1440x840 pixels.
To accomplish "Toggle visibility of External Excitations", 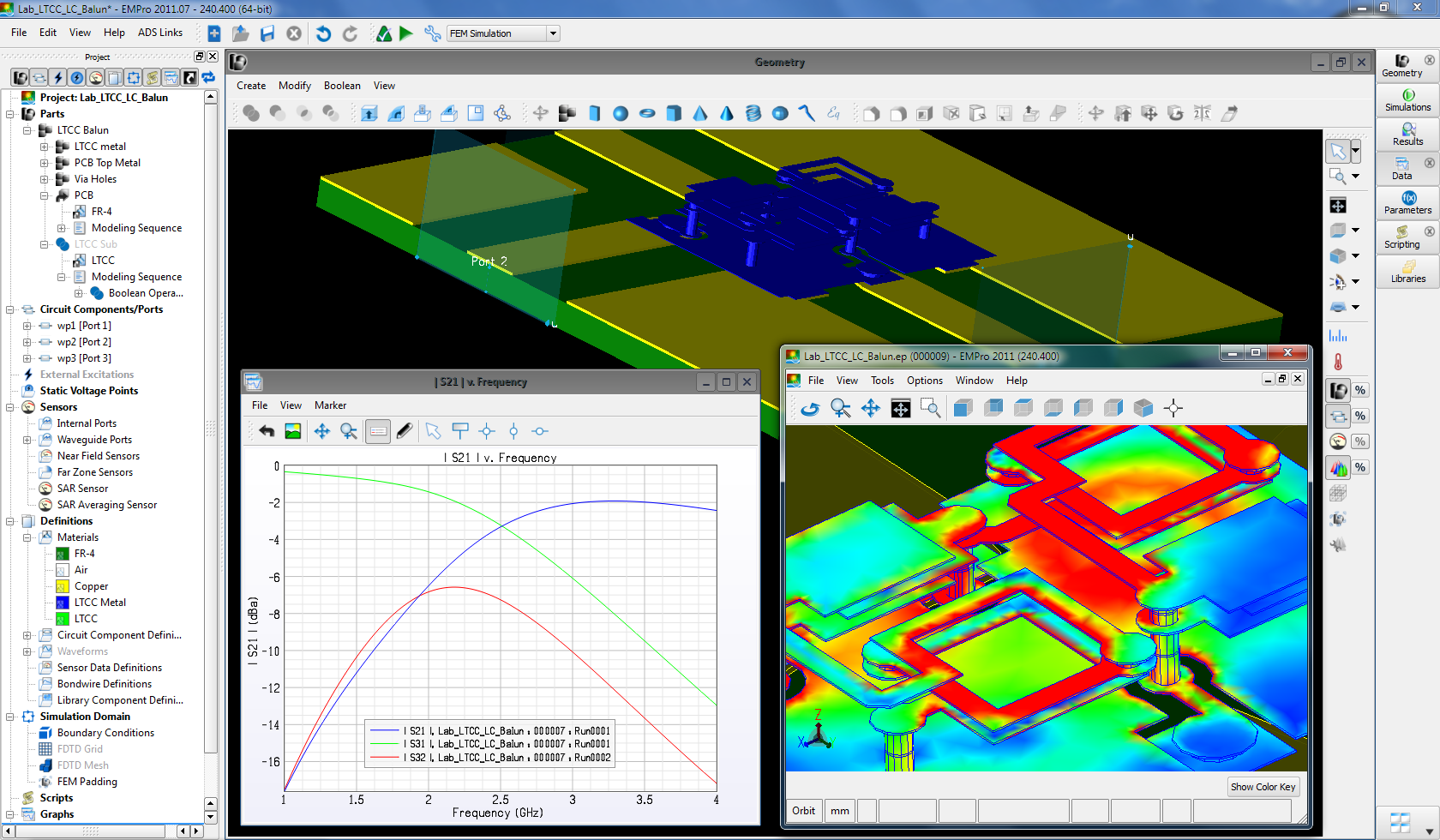I will point(28,374).
